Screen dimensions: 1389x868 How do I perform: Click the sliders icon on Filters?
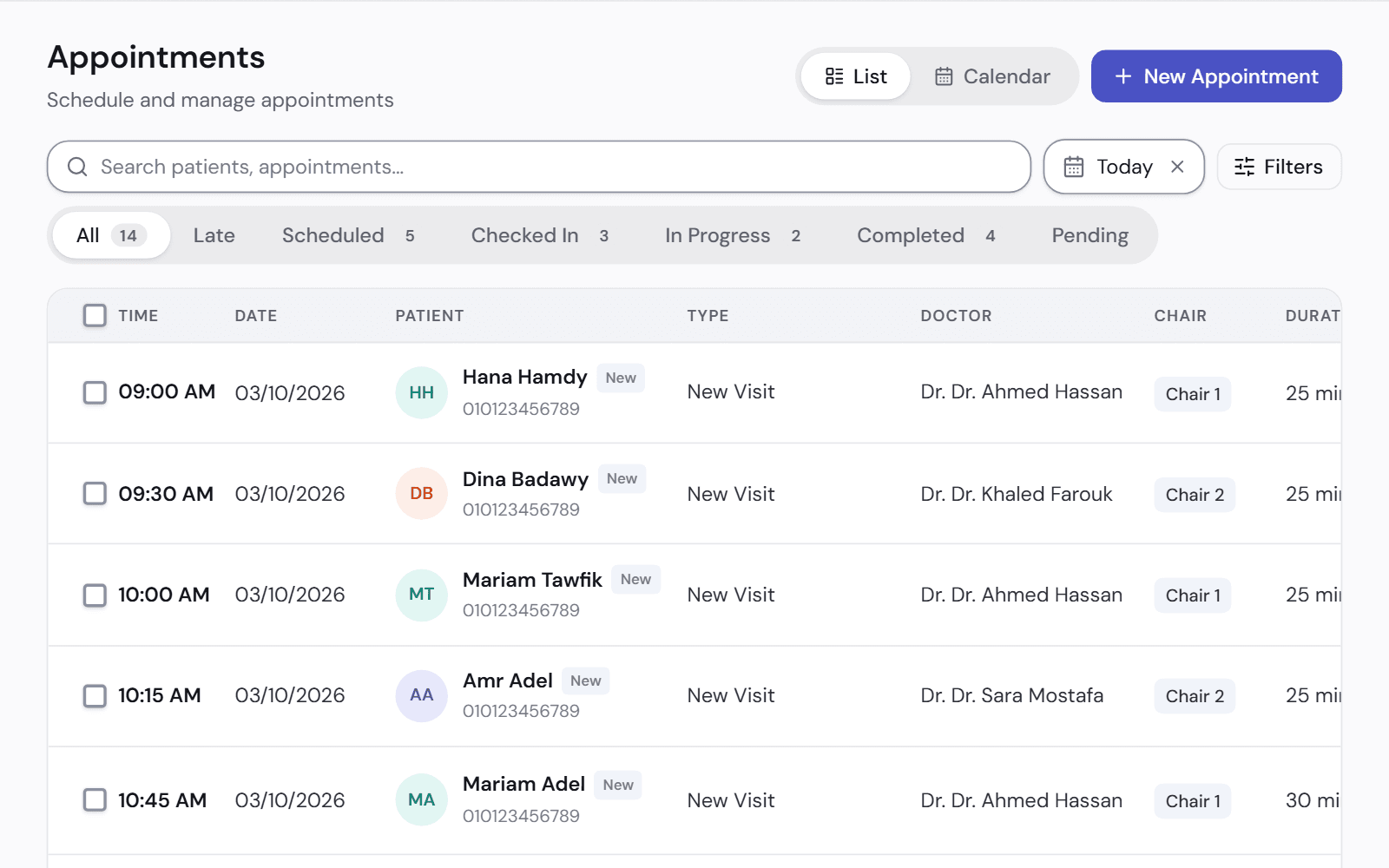coord(1244,167)
